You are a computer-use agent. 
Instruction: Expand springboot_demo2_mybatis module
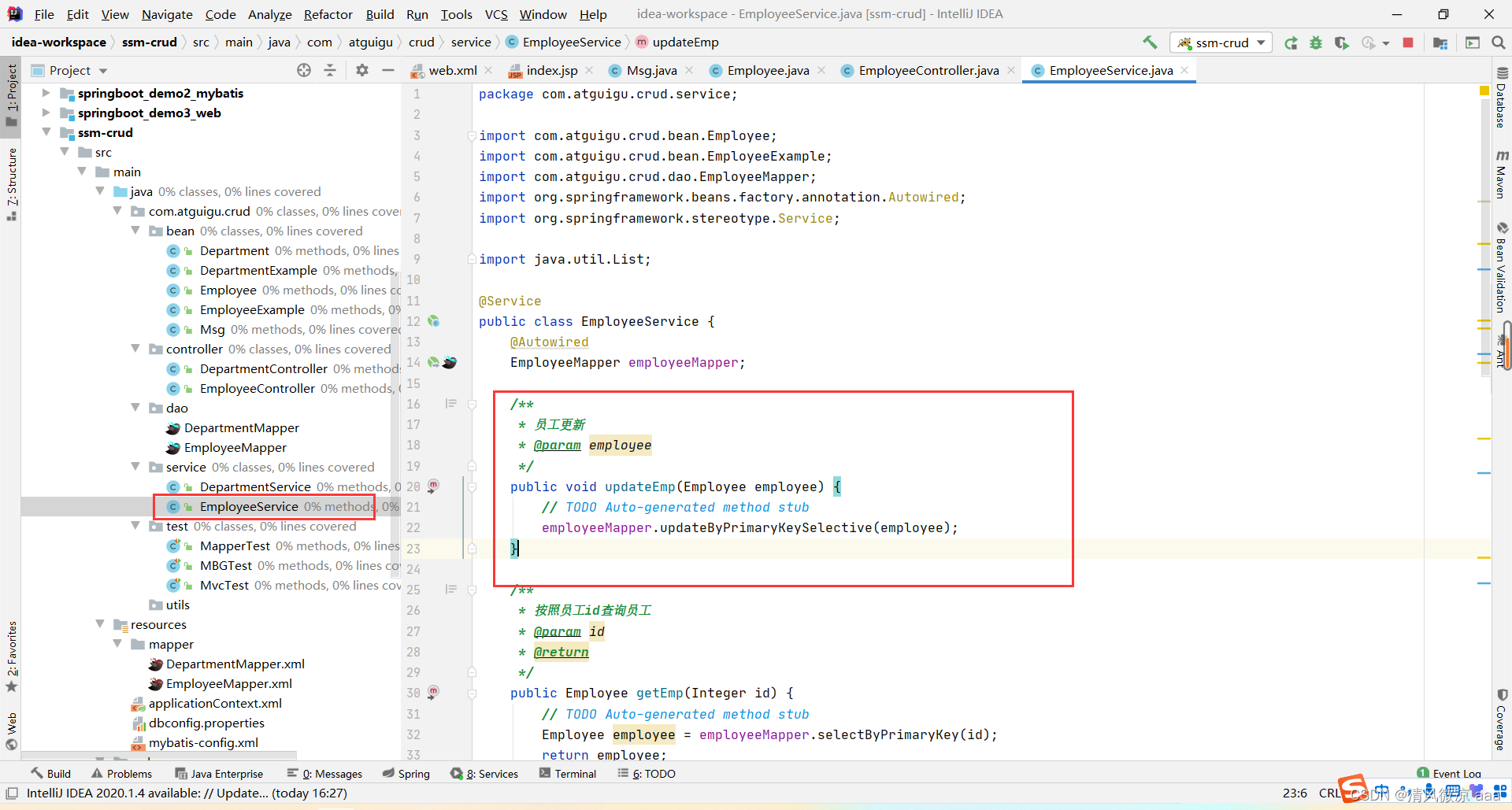click(x=46, y=93)
